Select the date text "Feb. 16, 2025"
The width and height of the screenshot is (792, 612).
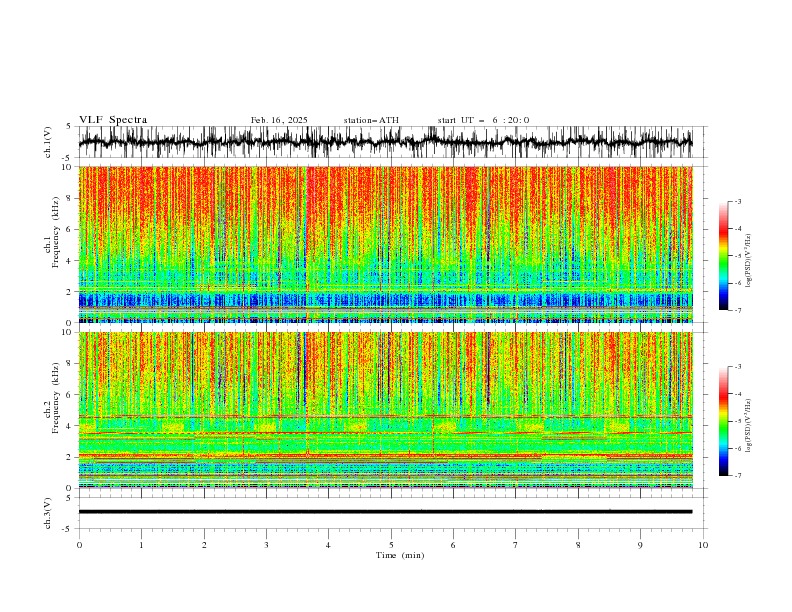279,120
